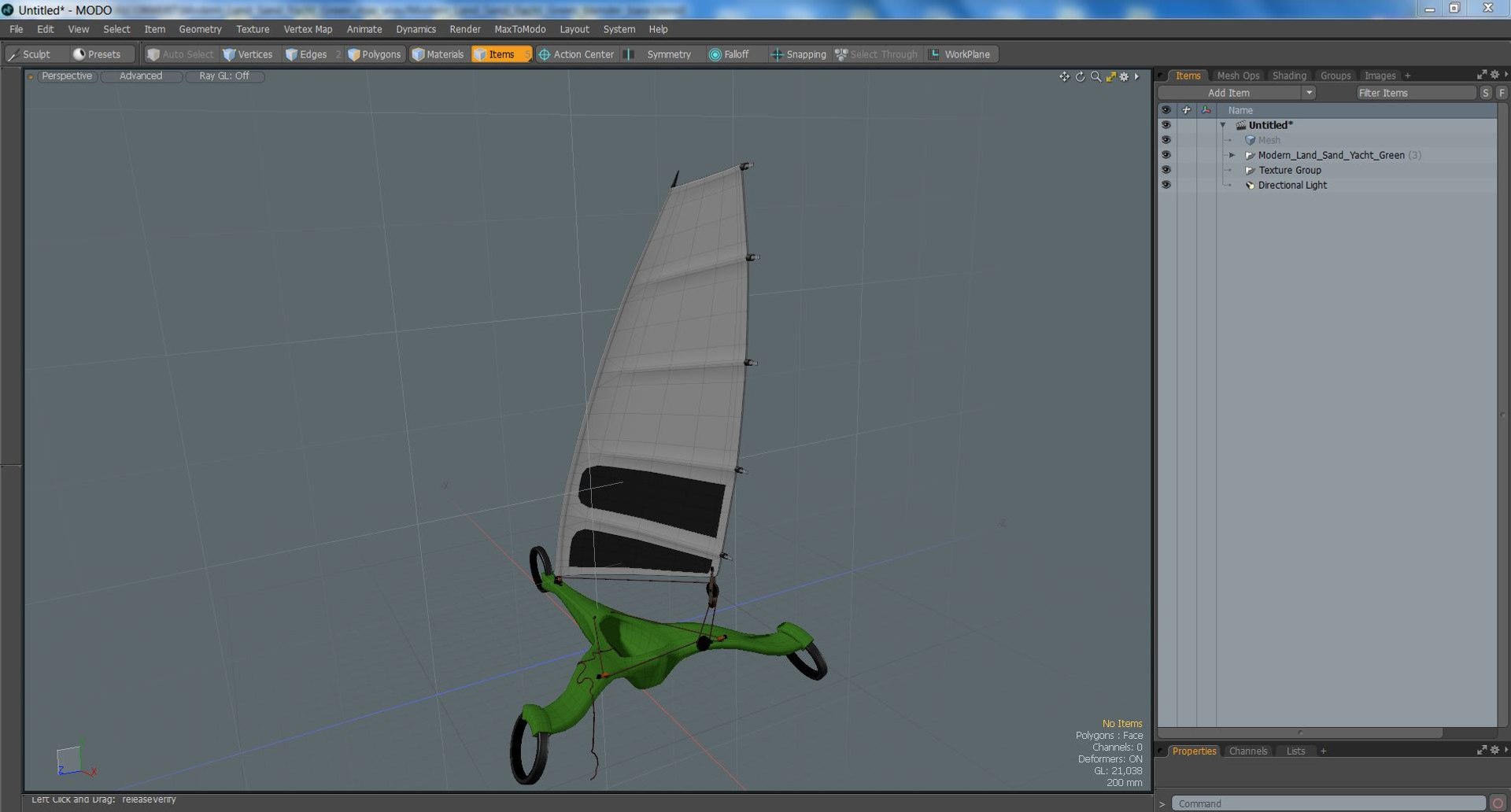Toggle Ray GL: Off button
The width and height of the screenshot is (1511, 812).
tap(224, 76)
